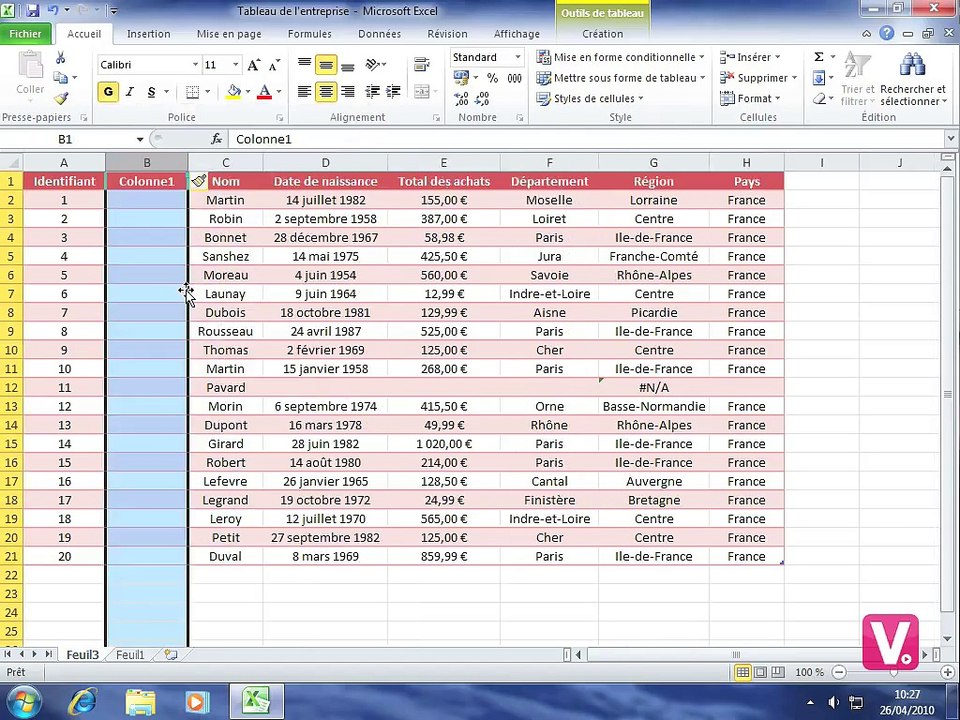This screenshot has height=720, width=960.
Task: Click the insert new sheet tab icon
Action: tap(171, 654)
